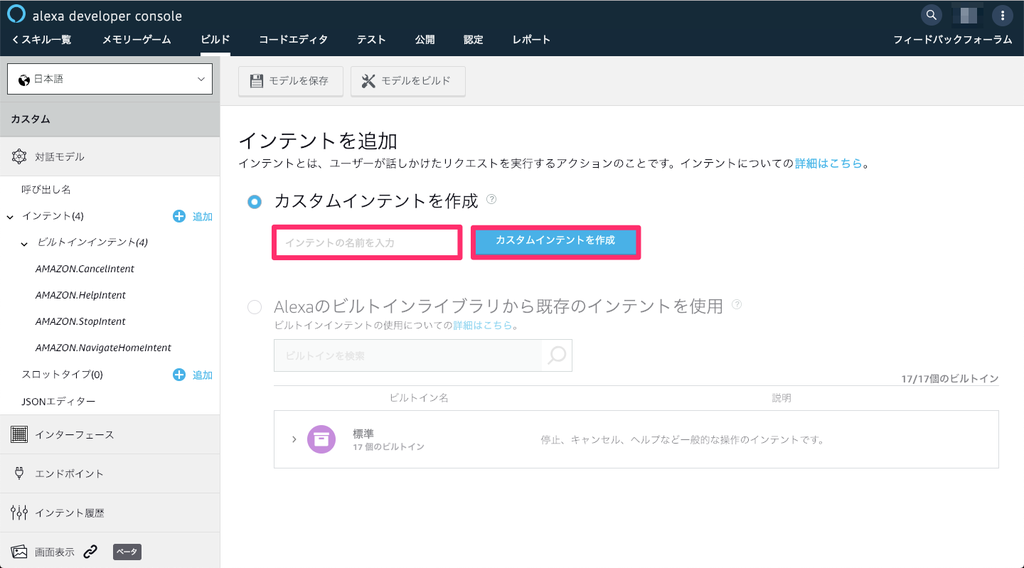
Task: Open the 日本語 language dropdown
Action: tap(110, 79)
